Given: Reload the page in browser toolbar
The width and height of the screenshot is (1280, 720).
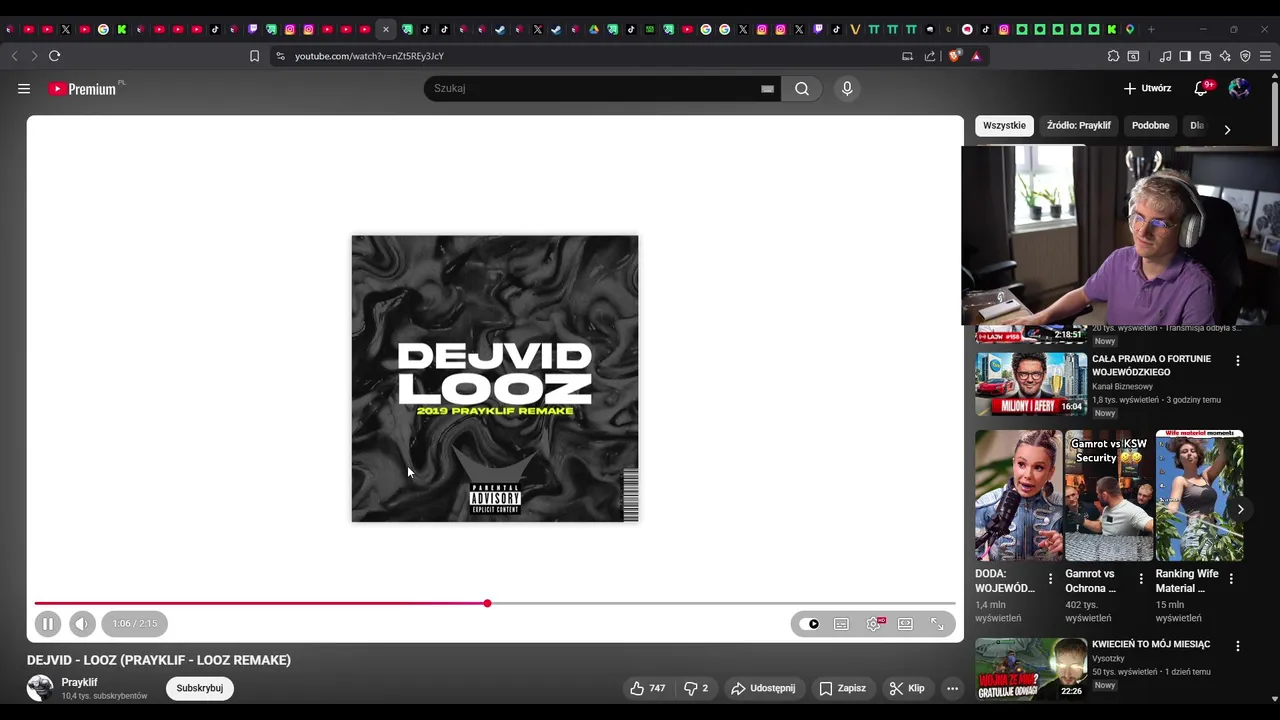Looking at the screenshot, I should [x=55, y=56].
